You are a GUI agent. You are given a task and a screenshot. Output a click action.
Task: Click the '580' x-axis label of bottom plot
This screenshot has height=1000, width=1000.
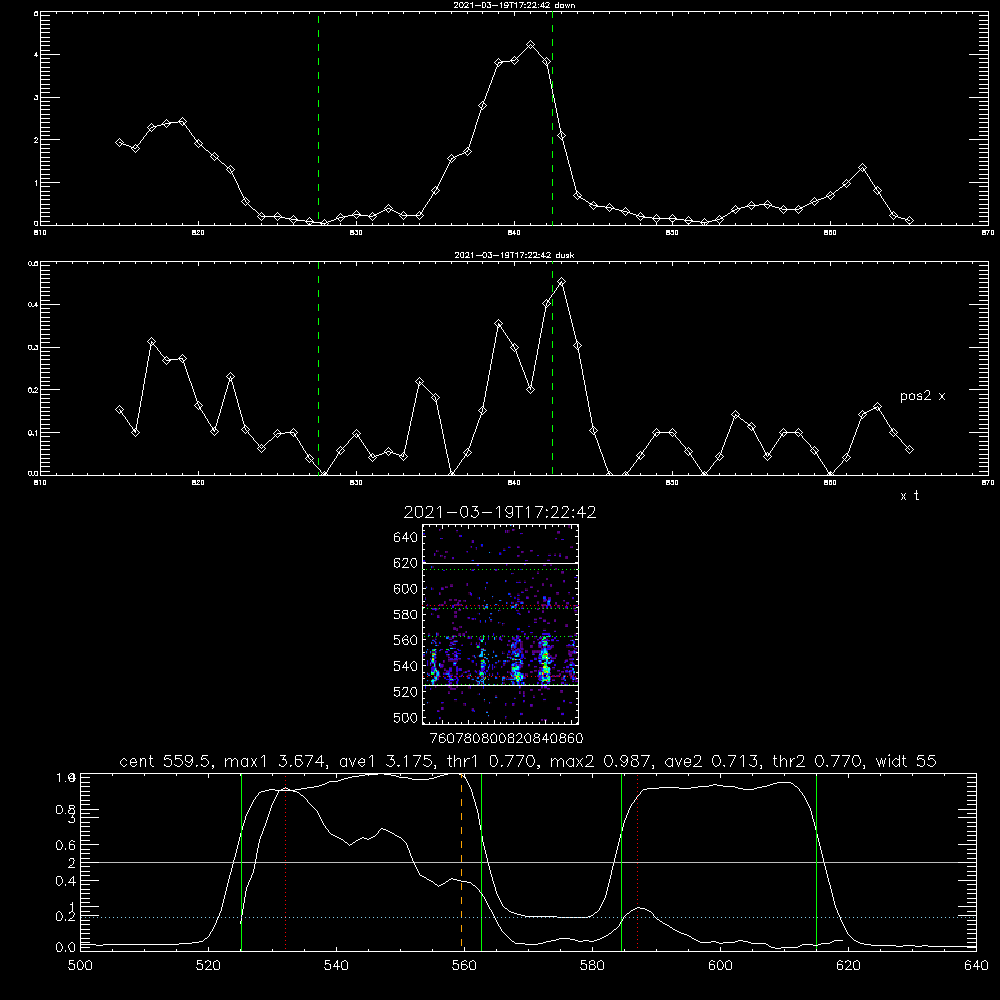point(592,966)
